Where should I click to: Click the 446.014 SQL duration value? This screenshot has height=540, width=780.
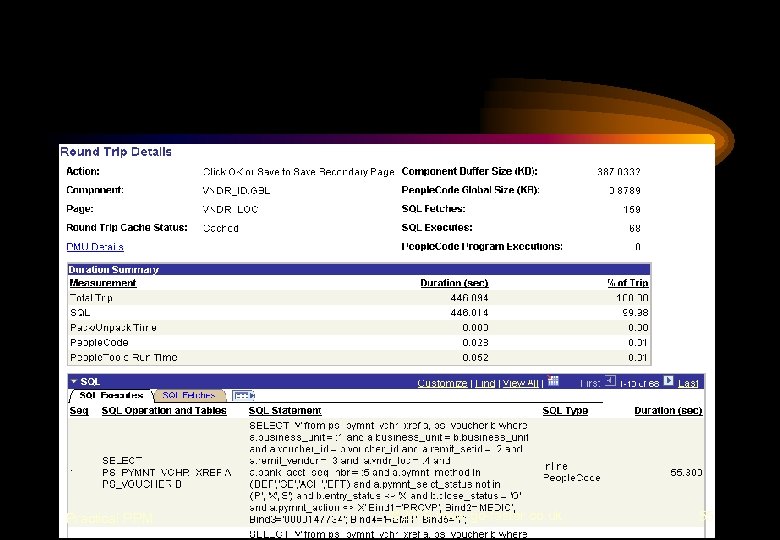coord(469,313)
